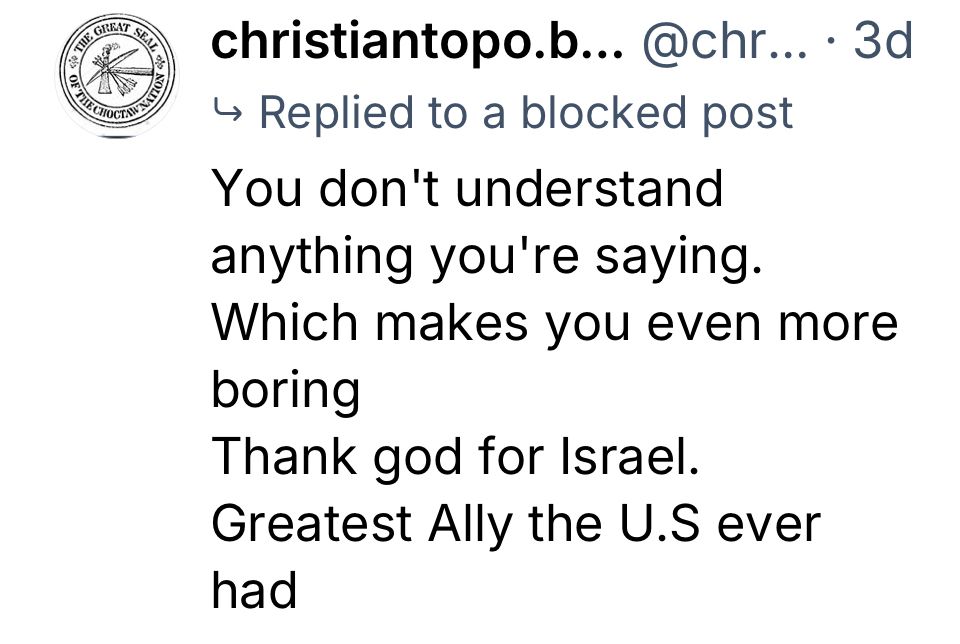Click the "Which makes you even more" line

(555, 322)
